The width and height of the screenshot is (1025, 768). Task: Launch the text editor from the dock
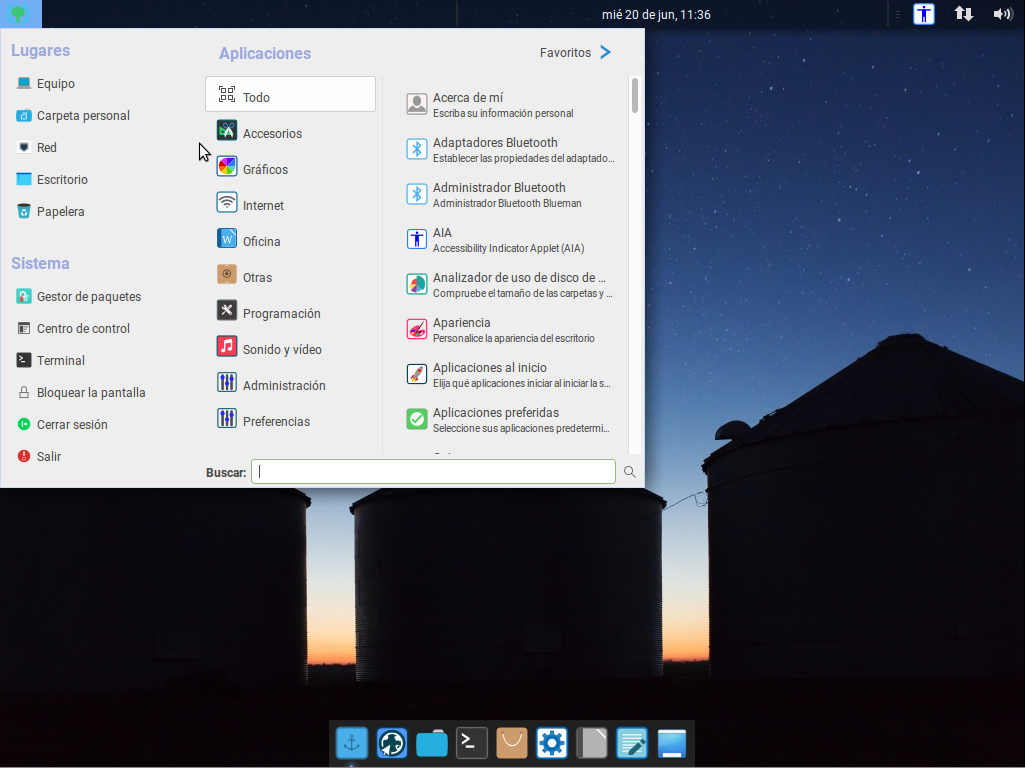click(x=632, y=743)
